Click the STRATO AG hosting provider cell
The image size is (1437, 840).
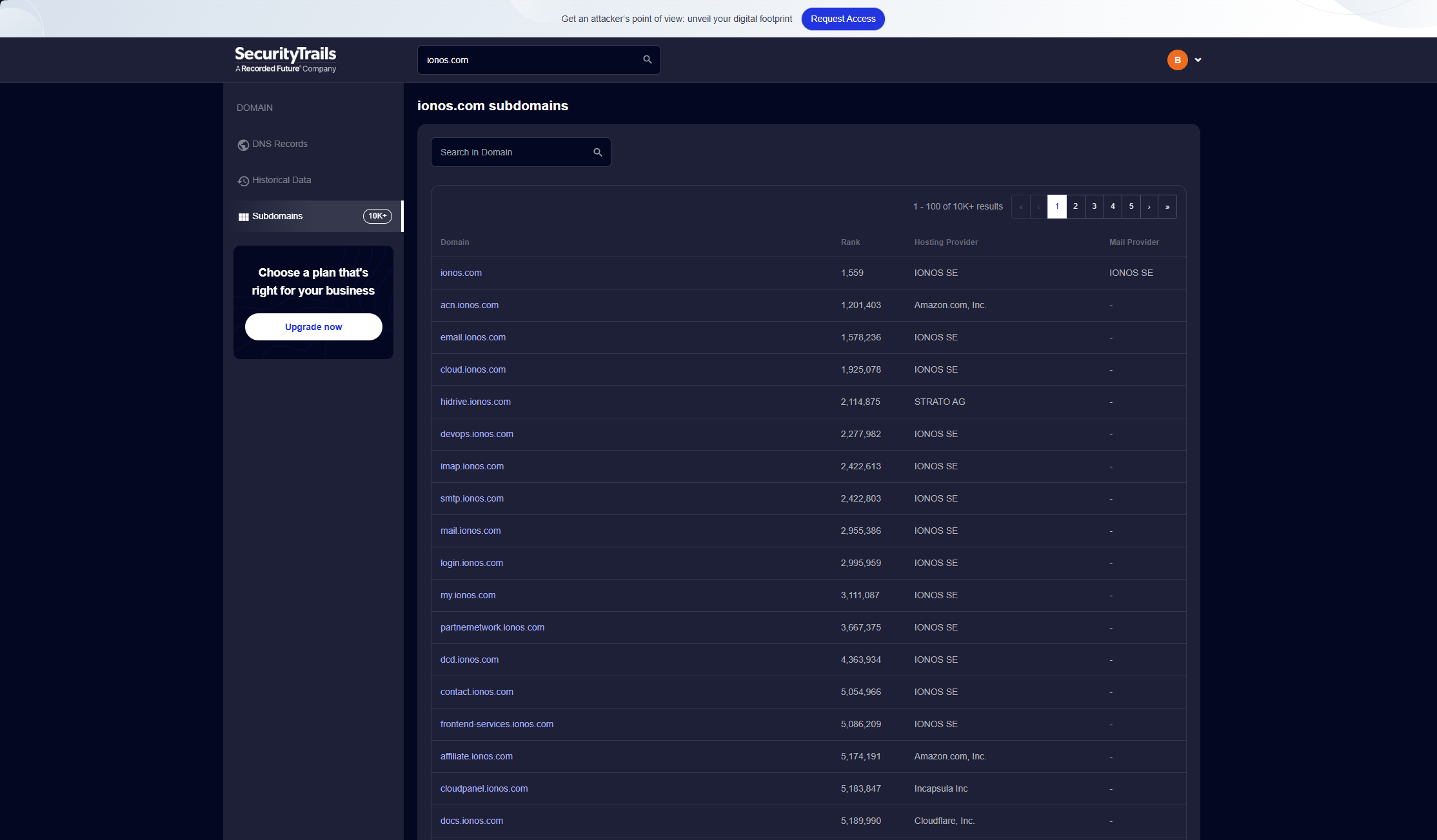(940, 402)
